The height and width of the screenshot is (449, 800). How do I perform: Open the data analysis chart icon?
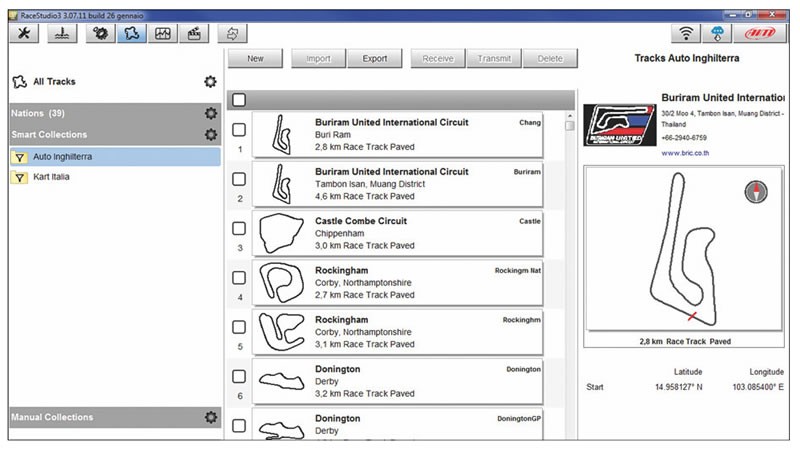coord(163,34)
